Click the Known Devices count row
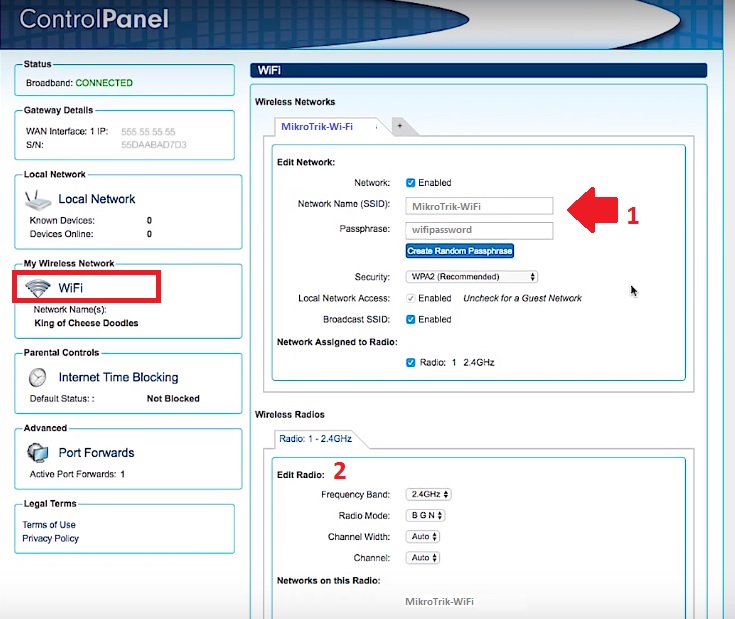The image size is (735, 619). pos(90,220)
